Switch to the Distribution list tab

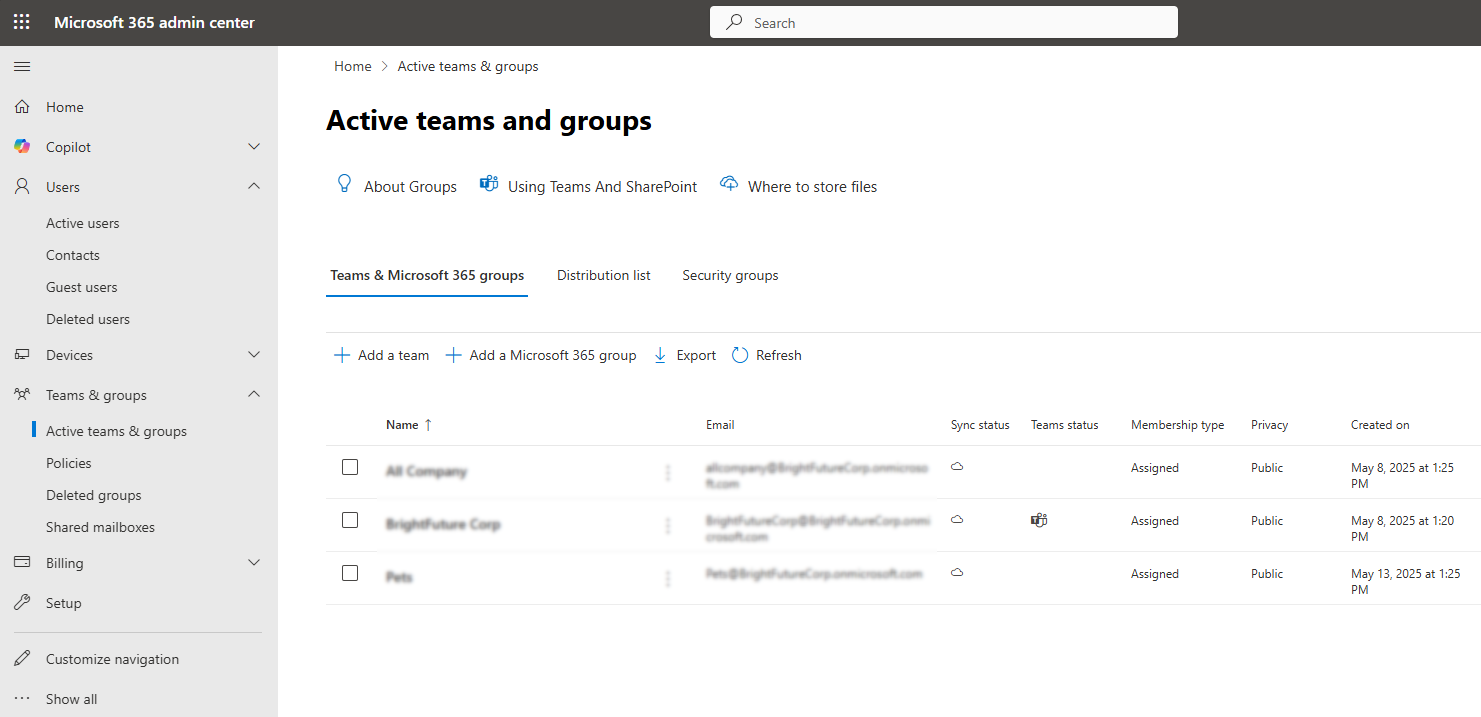coord(603,275)
